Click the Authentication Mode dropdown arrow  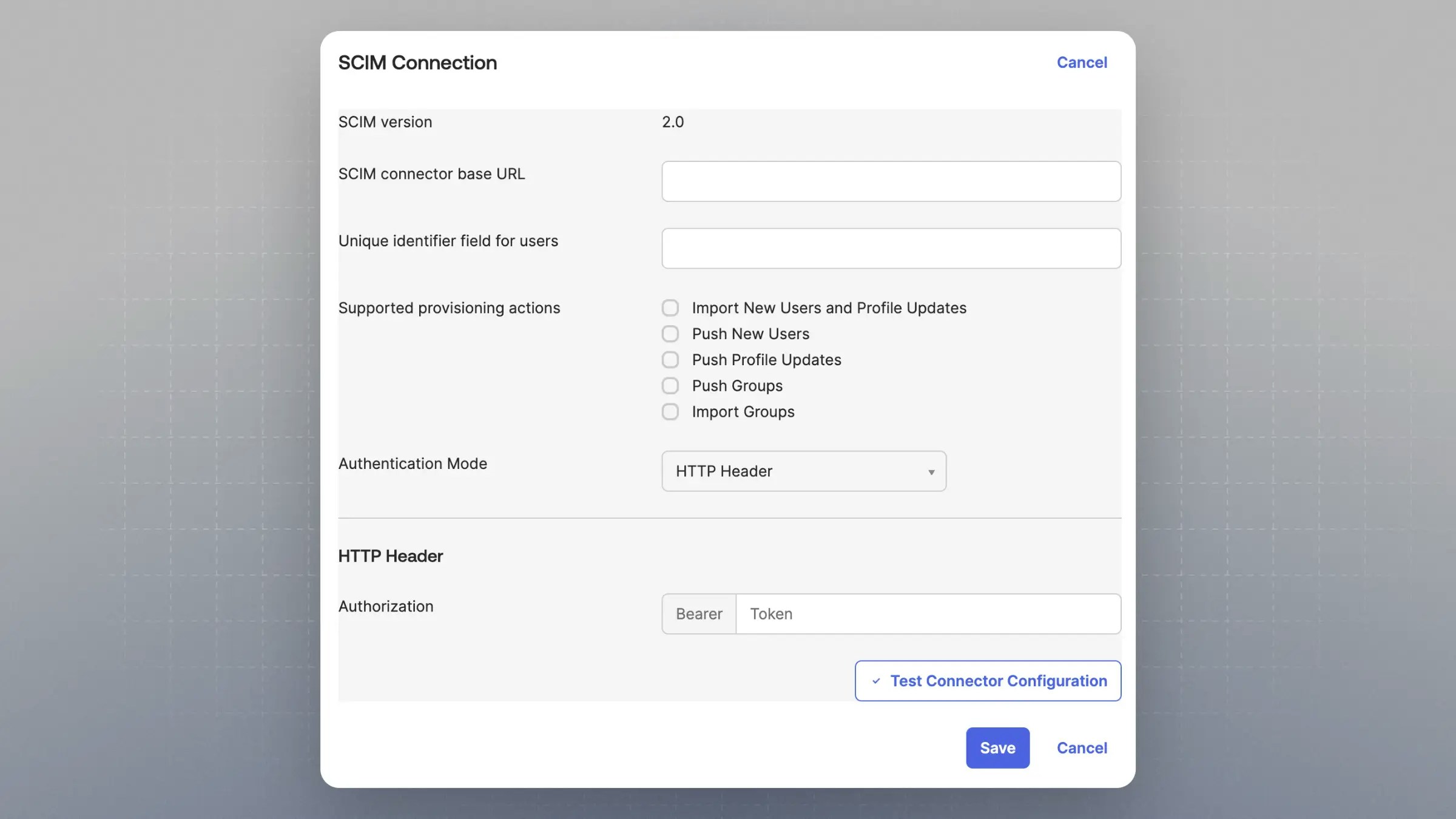(931, 472)
